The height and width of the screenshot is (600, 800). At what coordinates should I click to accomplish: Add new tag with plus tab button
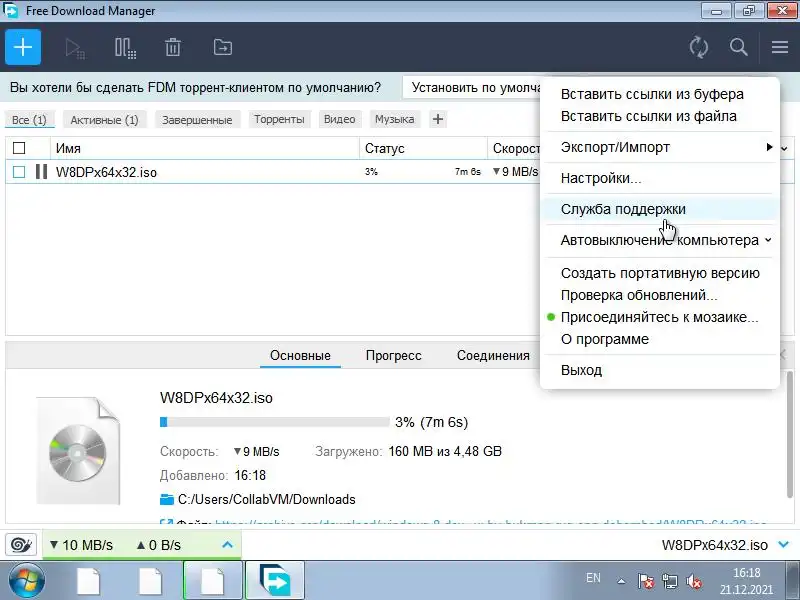click(x=438, y=119)
